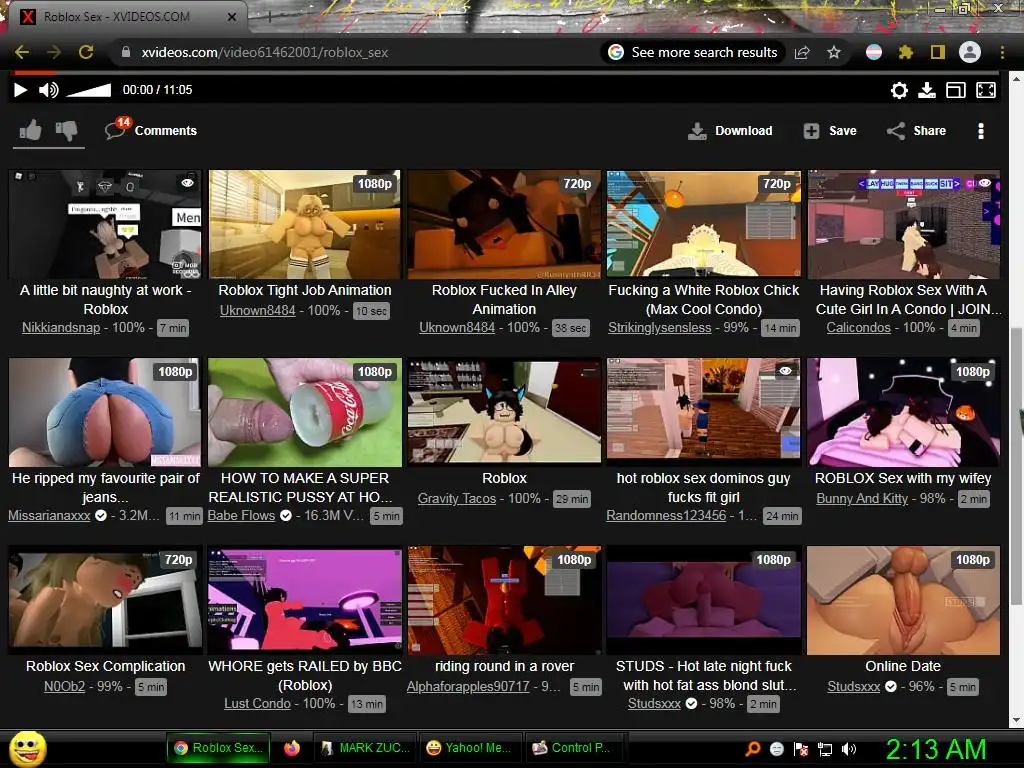Click the scrollbar's down arrow
The image size is (1024, 768).
(x=1016, y=720)
